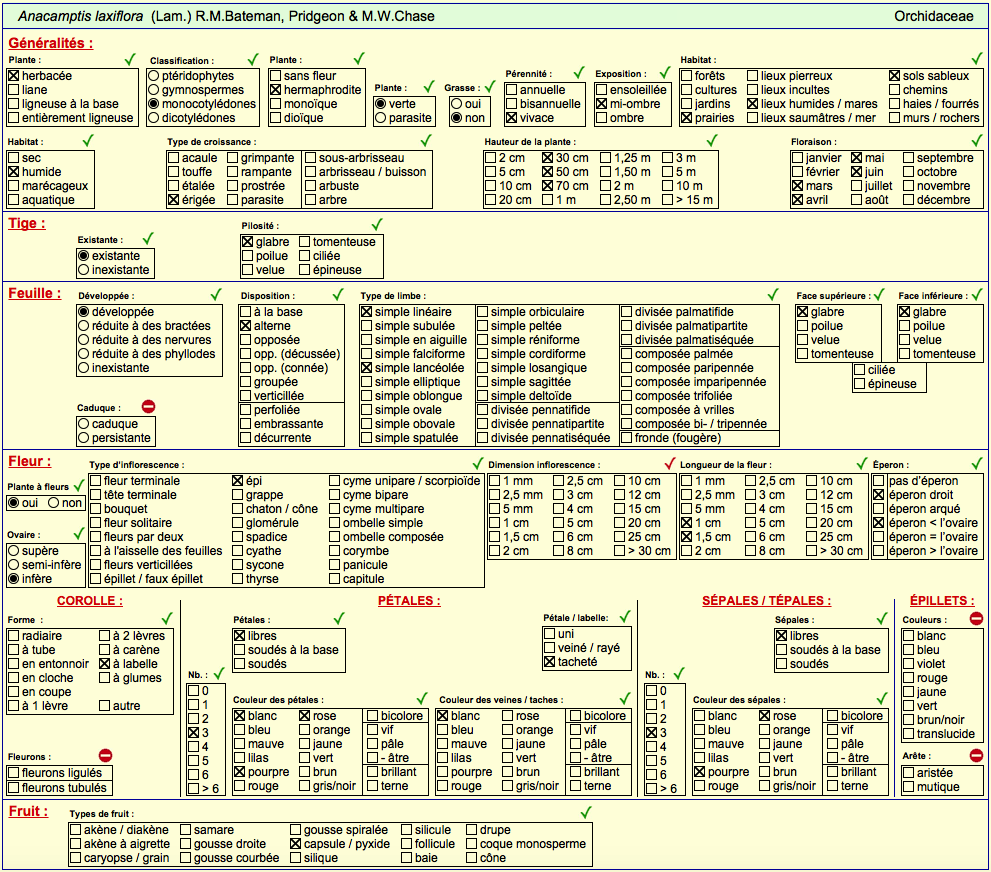
Task: Click the green check mark beside Pérennité
Action: click(x=579, y=73)
